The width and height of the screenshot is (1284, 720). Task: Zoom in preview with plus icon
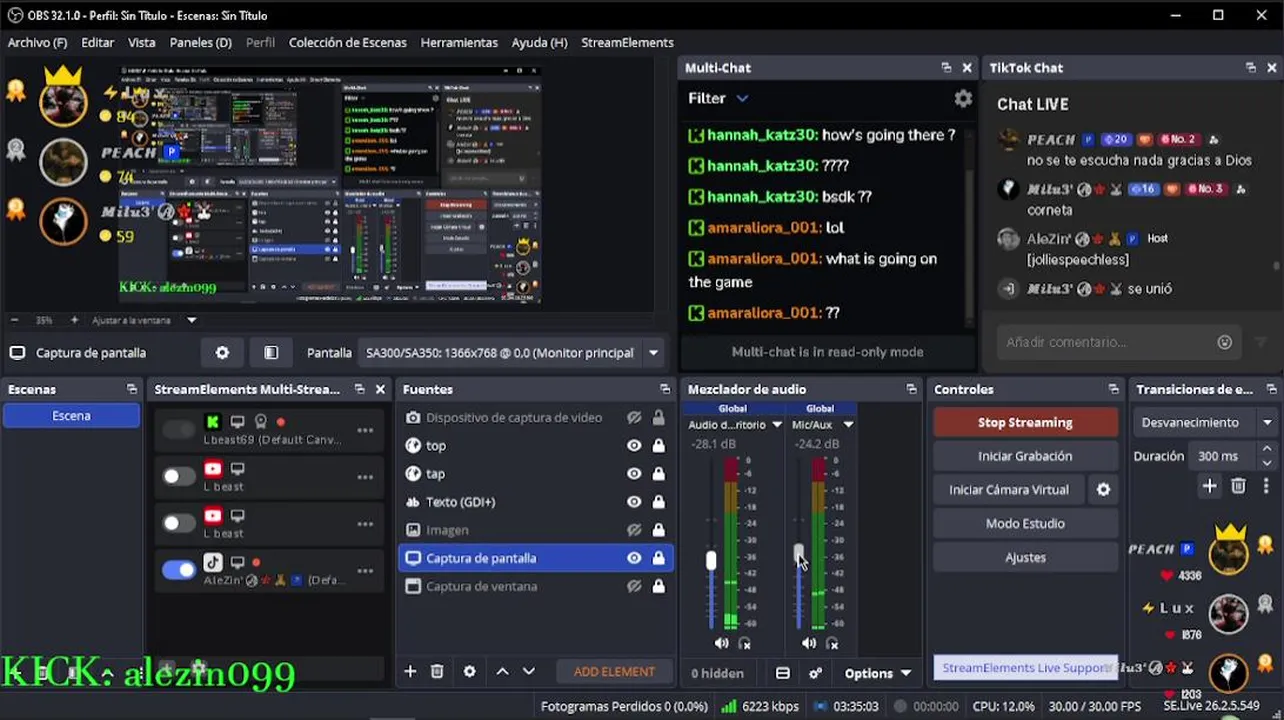(74, 320)
